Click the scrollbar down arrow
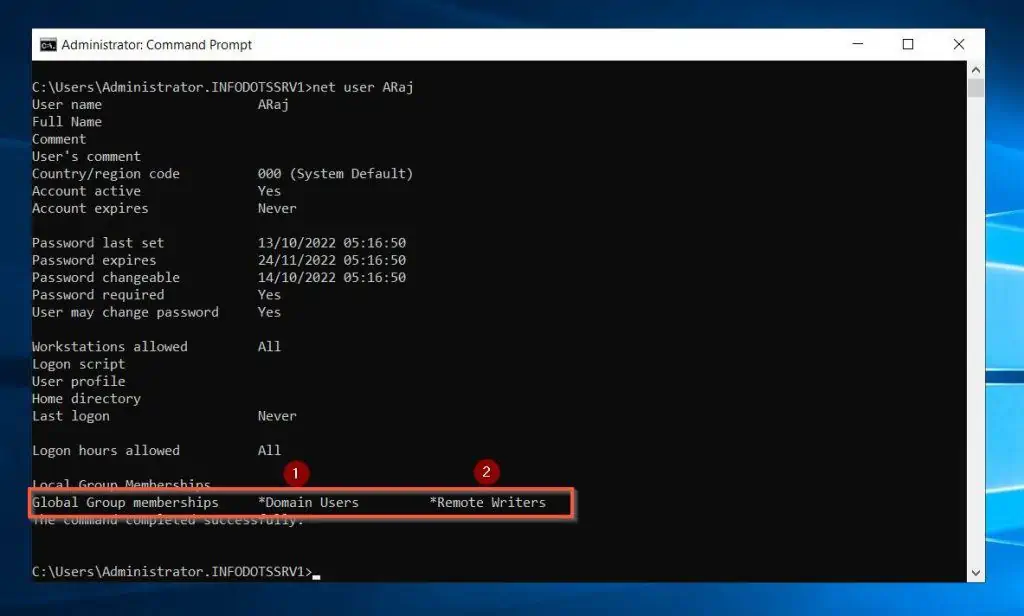Image resolution: width=1024 pixels, height=616 pixels. click(x=976, y=573)
